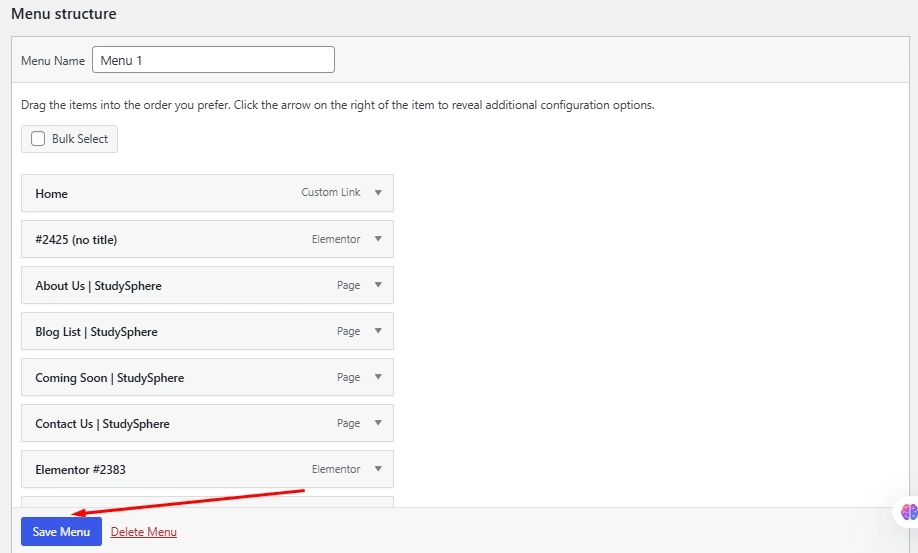
Task: Select the Elementor #2383 menu item
Action: pyautogui.click(x=207, y=469)
